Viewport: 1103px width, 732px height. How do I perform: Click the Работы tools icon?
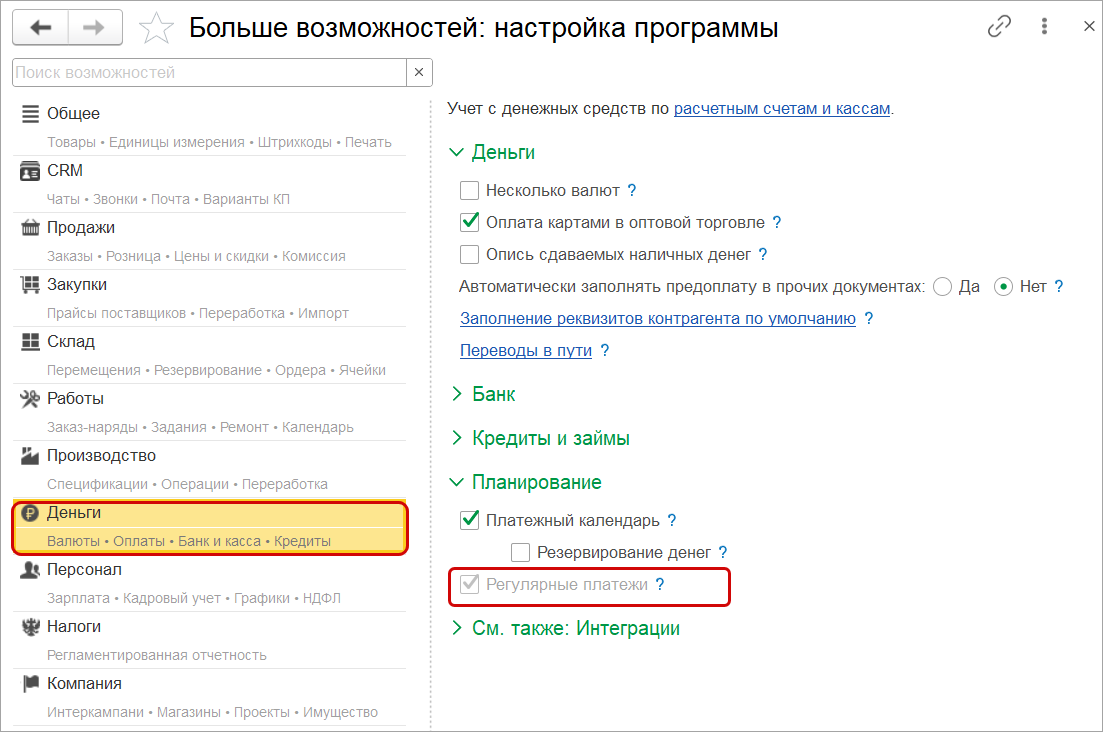(30, 399)
